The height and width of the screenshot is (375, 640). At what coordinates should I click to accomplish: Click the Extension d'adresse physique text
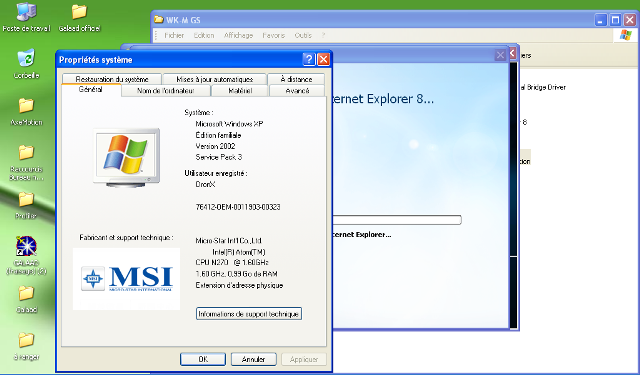pyautogui.click(x=239, y=285)
